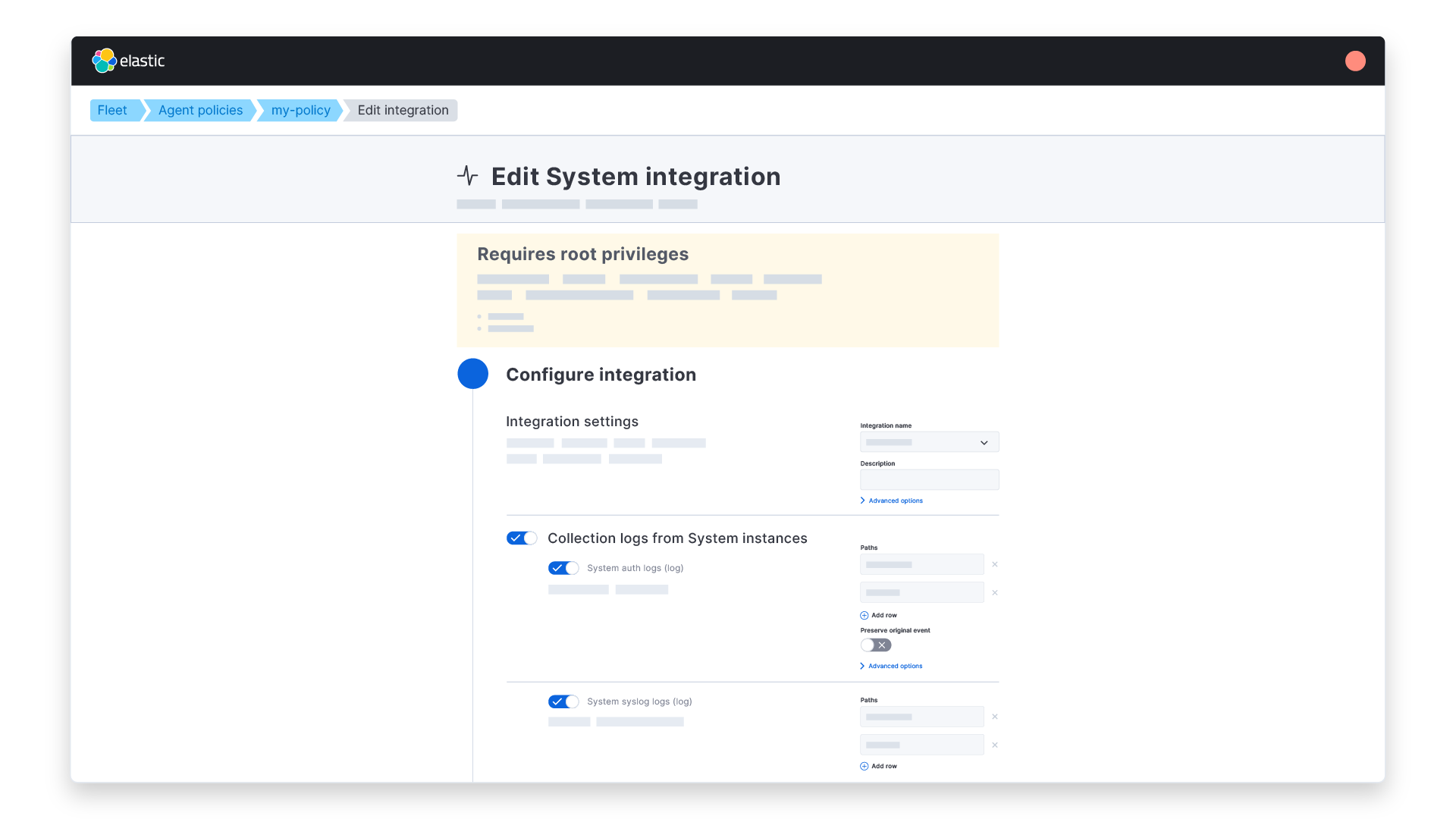Disable the System syslog logs toggle
Image resolution: width=1456 pixels, height=819 pixels.
(x=563, y=701)
